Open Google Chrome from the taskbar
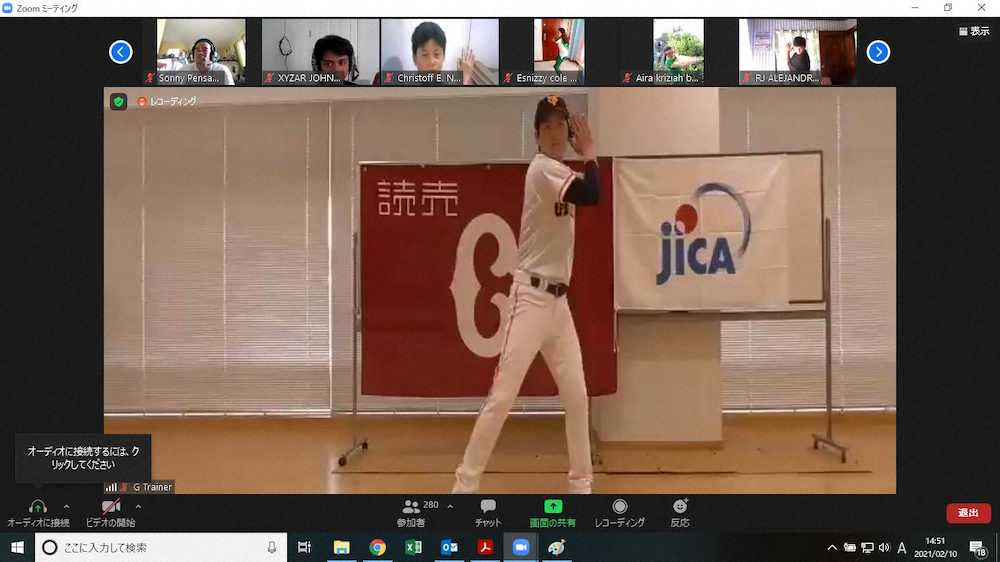The image size is (1000, 562). click(377, 547)
